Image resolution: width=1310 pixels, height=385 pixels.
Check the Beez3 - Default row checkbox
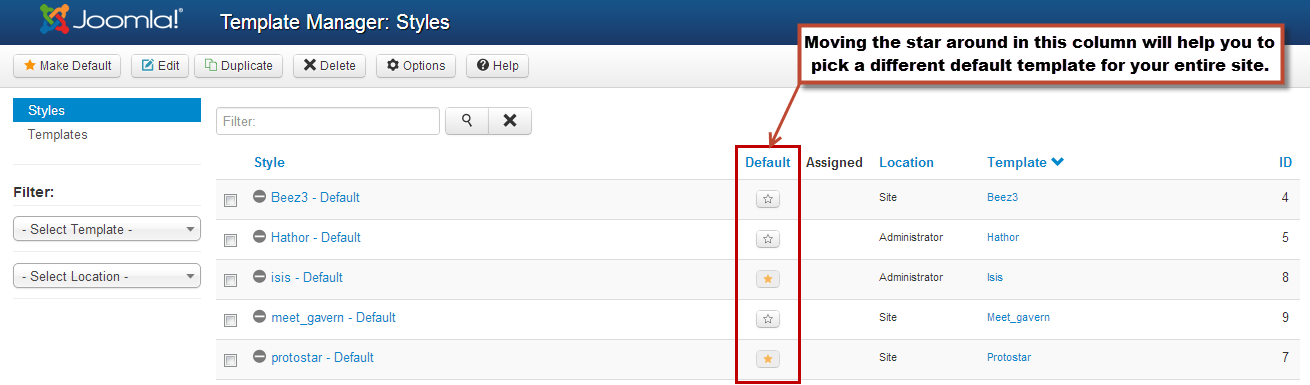click(x=230, y=200)
